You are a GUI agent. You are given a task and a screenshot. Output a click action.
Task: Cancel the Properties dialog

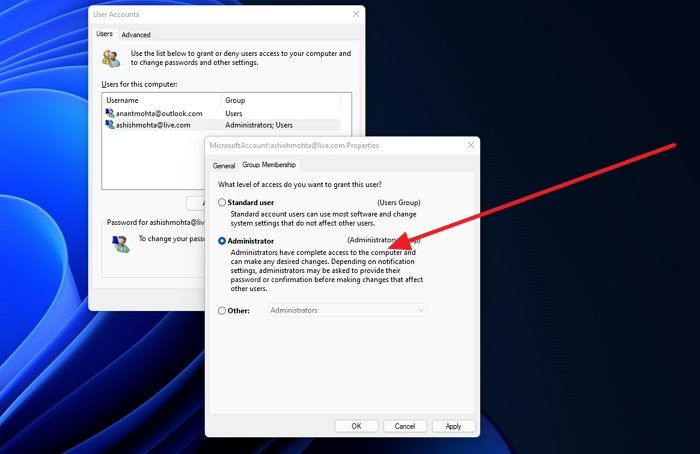tap(405, 426)
